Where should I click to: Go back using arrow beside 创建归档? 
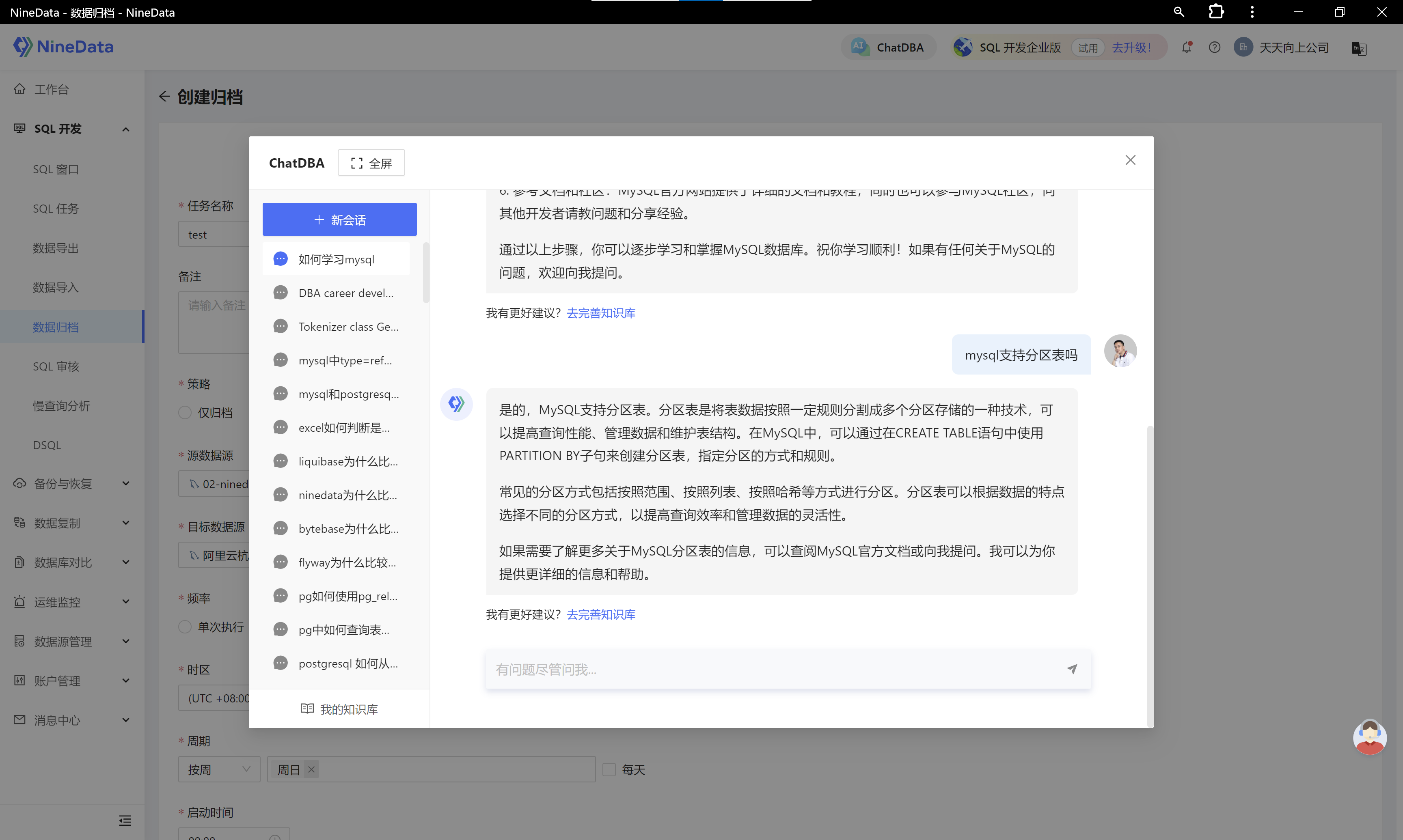pos(164,96)
